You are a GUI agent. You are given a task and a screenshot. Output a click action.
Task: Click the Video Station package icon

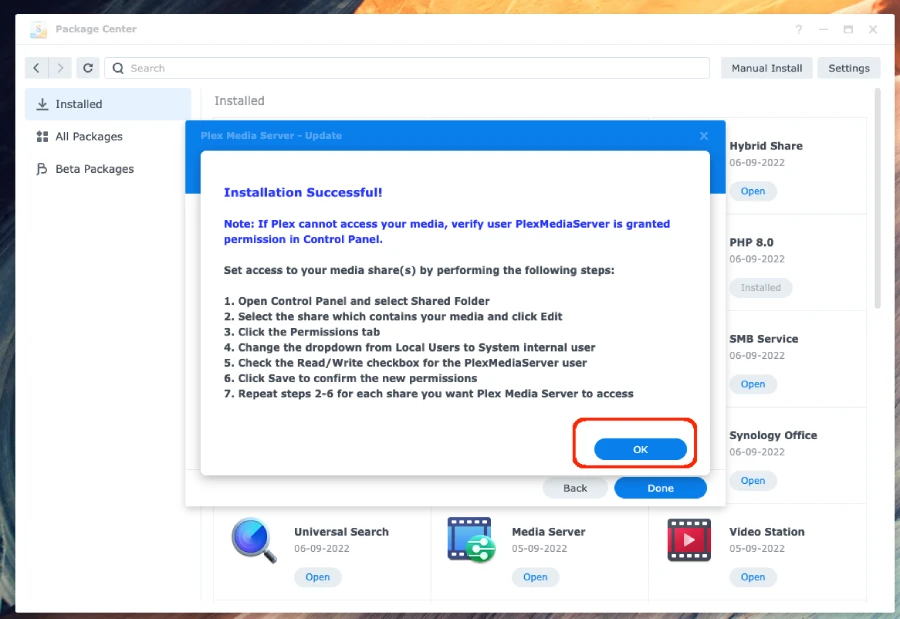pos(689,540)
